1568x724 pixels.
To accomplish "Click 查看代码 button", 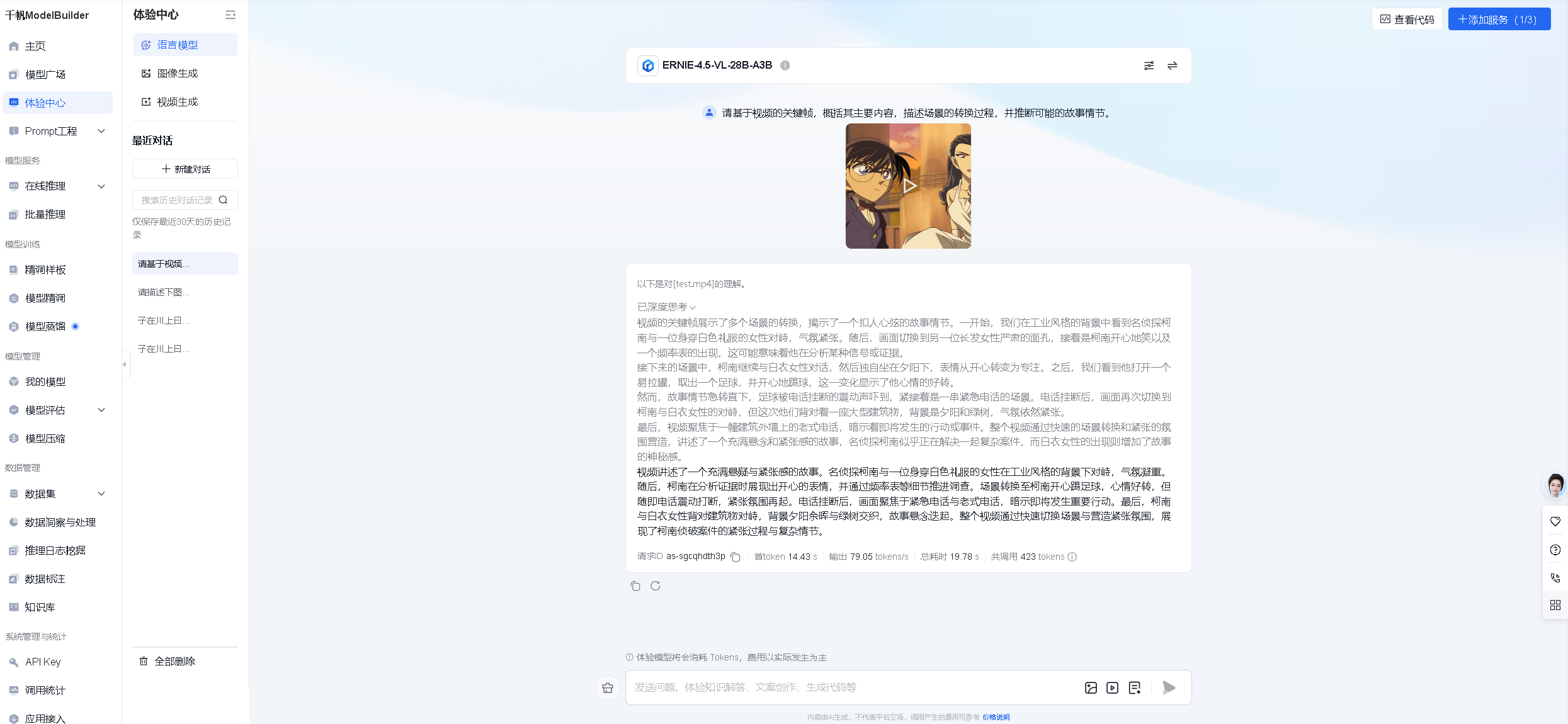I will [1407, 20].
